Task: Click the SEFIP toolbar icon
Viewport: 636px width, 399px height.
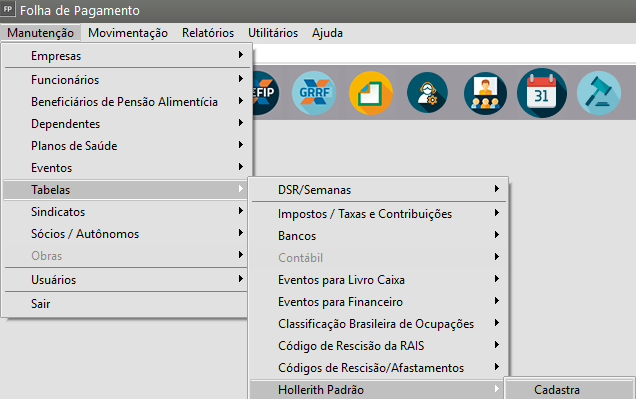Action: [266, 93]
